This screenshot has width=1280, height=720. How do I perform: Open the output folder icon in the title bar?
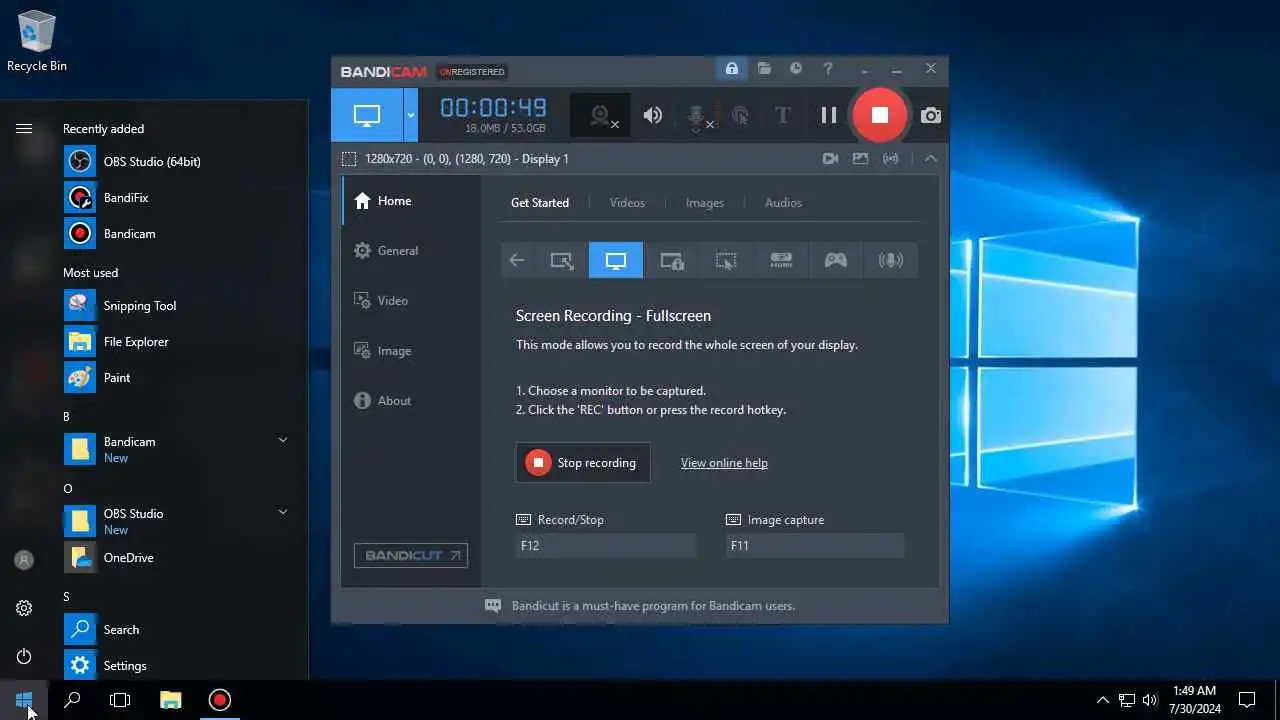point(764,69)
